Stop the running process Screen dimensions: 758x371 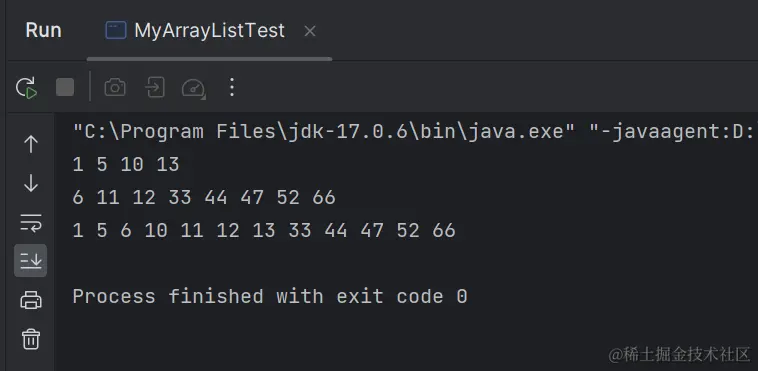coord(65,88)
